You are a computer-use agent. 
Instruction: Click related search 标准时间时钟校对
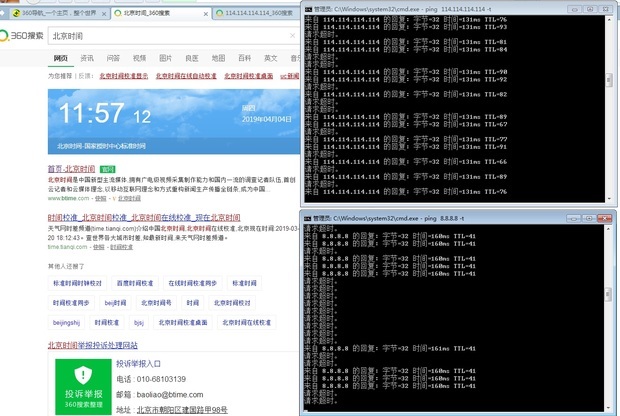point(78,283)
